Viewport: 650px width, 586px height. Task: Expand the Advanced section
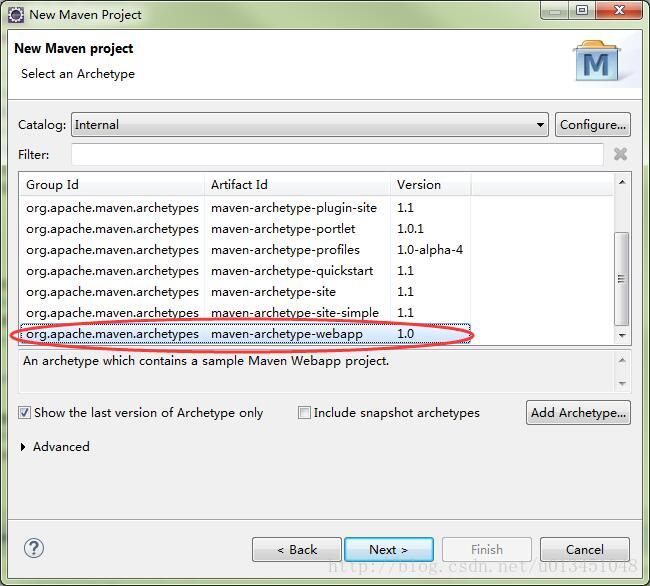(23, 447)
